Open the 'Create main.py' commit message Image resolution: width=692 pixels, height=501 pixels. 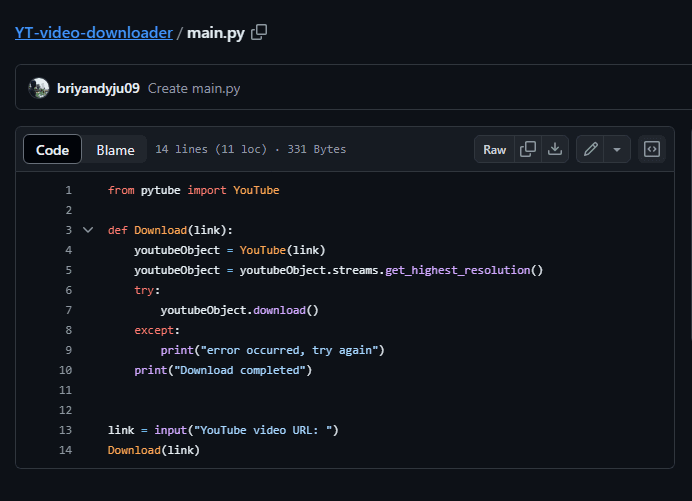[x=194, y=88]
